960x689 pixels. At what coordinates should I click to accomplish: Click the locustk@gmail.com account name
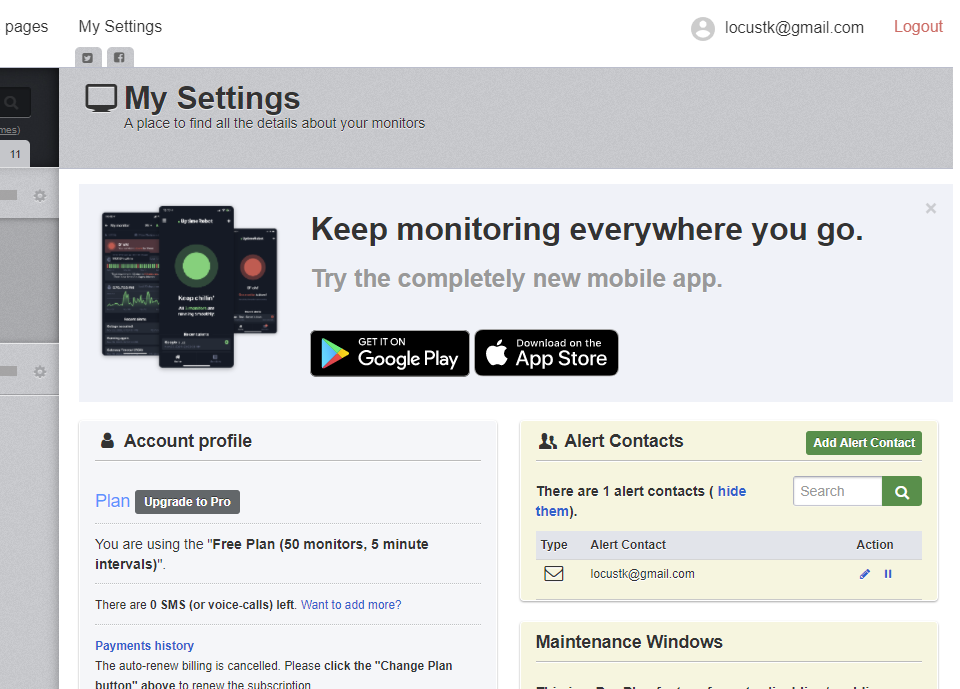point(794,28)
